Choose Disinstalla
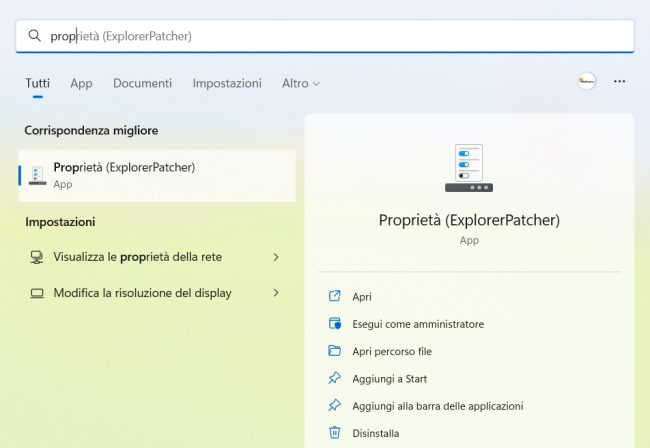650x448 pixels. (x=376, y=433)
